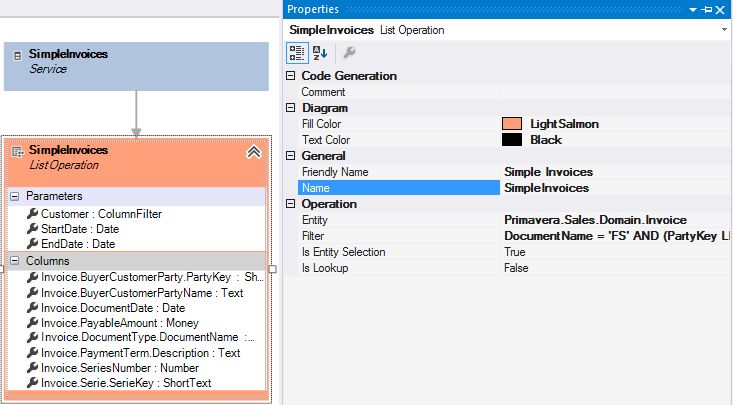This screenshot has width=733, height=405.
Task: Select Invoice.BuyerCustomerPartyName : Text column
Action: pyautogui.click(x=142, y=293)
